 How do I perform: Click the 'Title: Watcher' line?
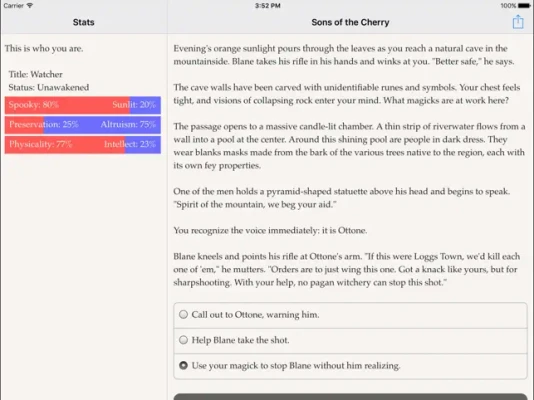coord(36,75)
